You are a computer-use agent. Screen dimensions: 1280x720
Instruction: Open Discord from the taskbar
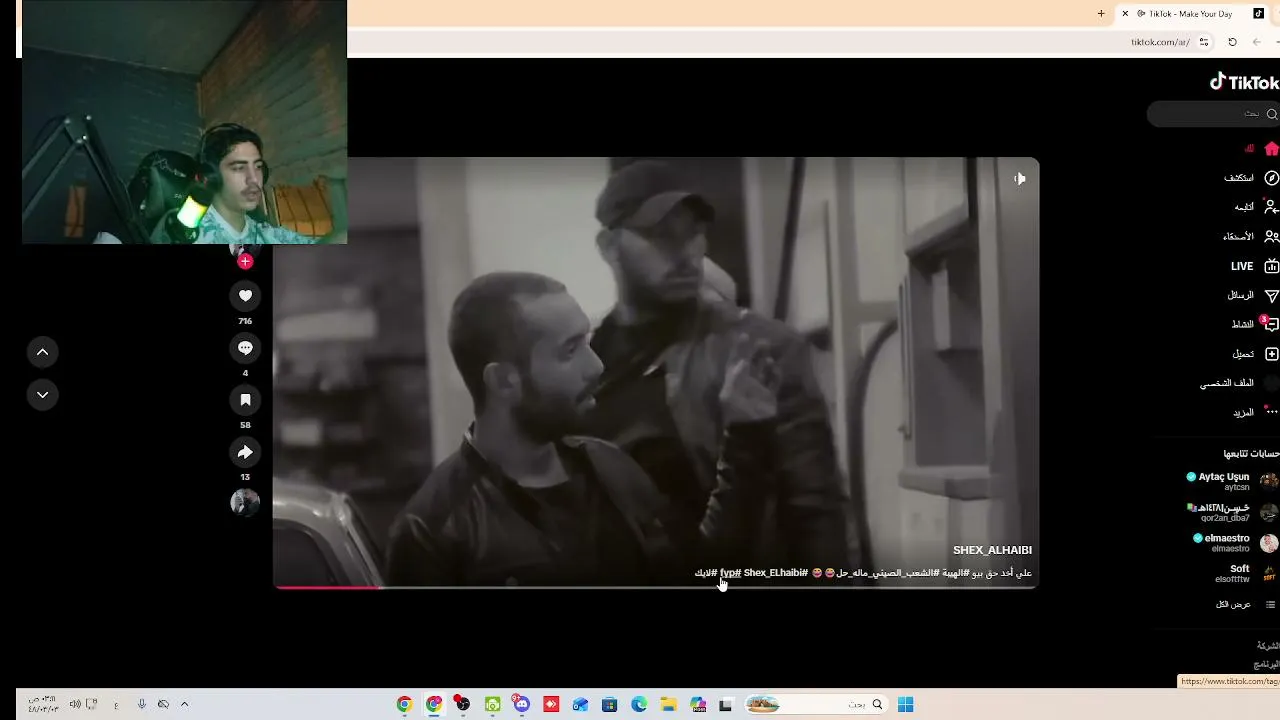pos(521,704)
